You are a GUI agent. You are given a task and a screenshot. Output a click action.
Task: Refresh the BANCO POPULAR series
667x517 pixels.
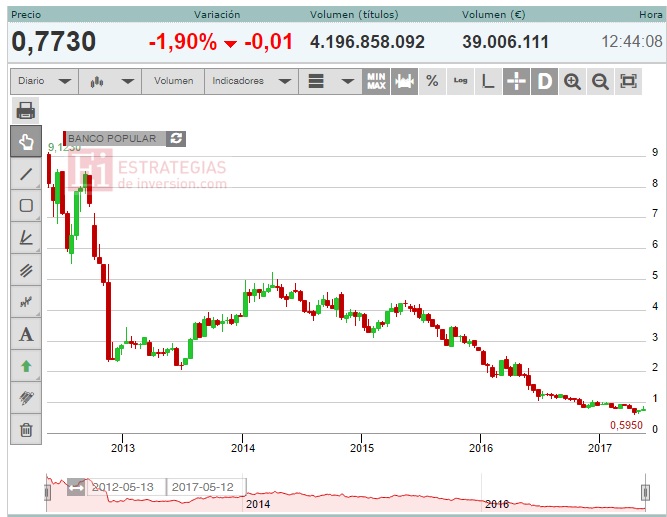pos(176,138)
